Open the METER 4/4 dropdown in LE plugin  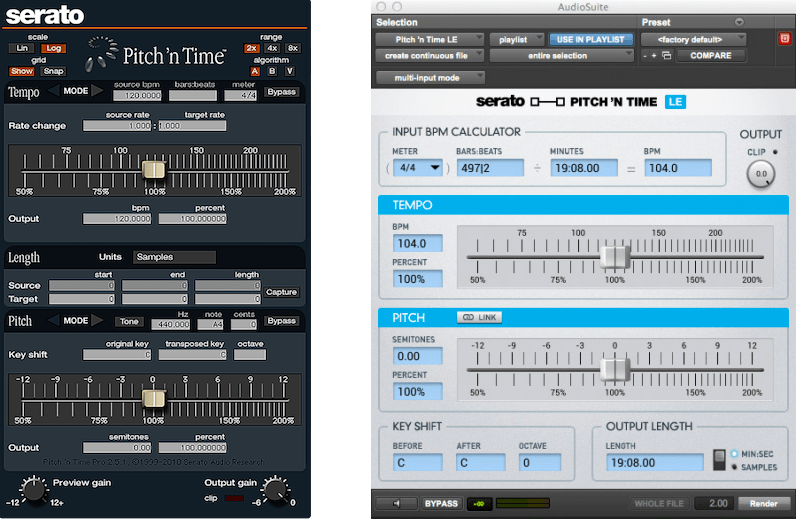point(417,168)
